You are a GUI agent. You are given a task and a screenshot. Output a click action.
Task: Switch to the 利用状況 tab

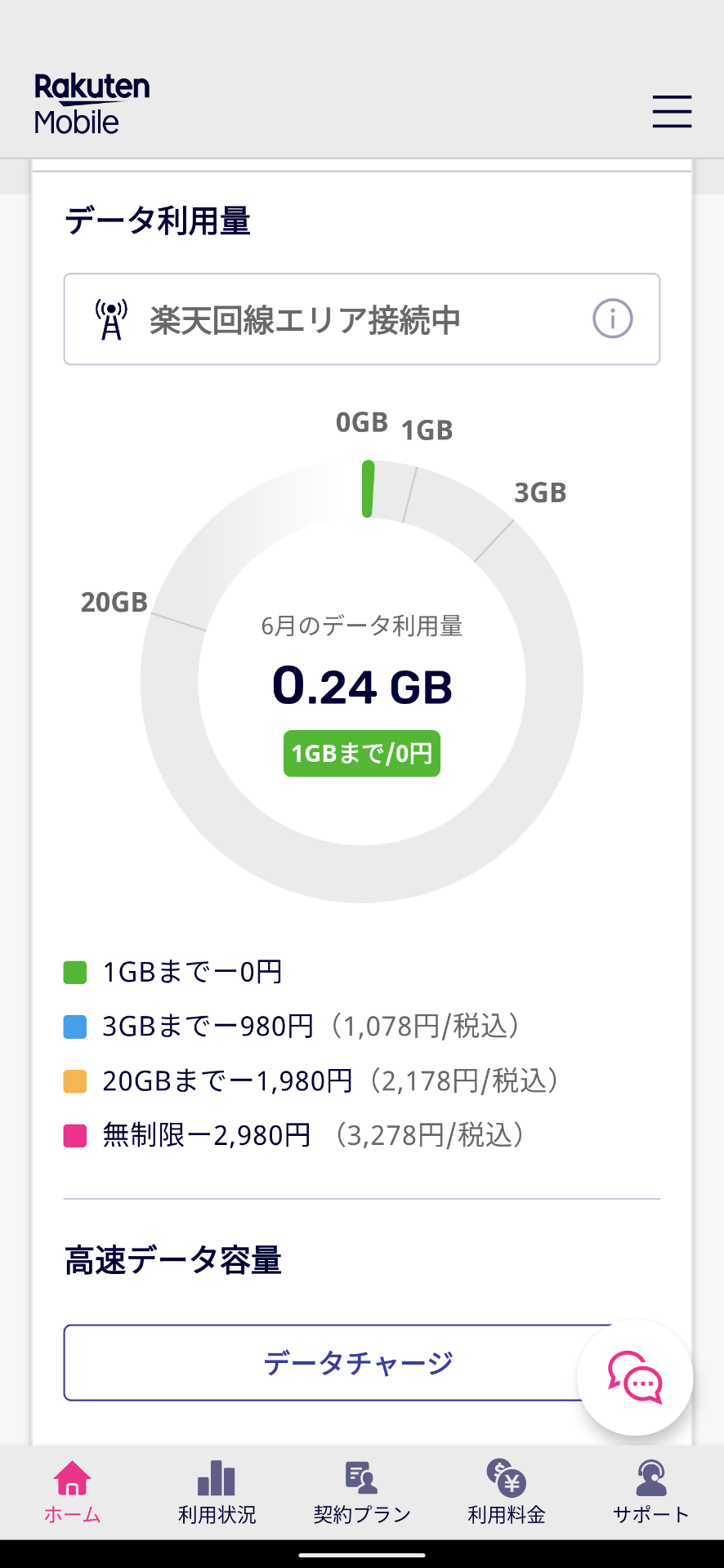tap(215, 1494)
